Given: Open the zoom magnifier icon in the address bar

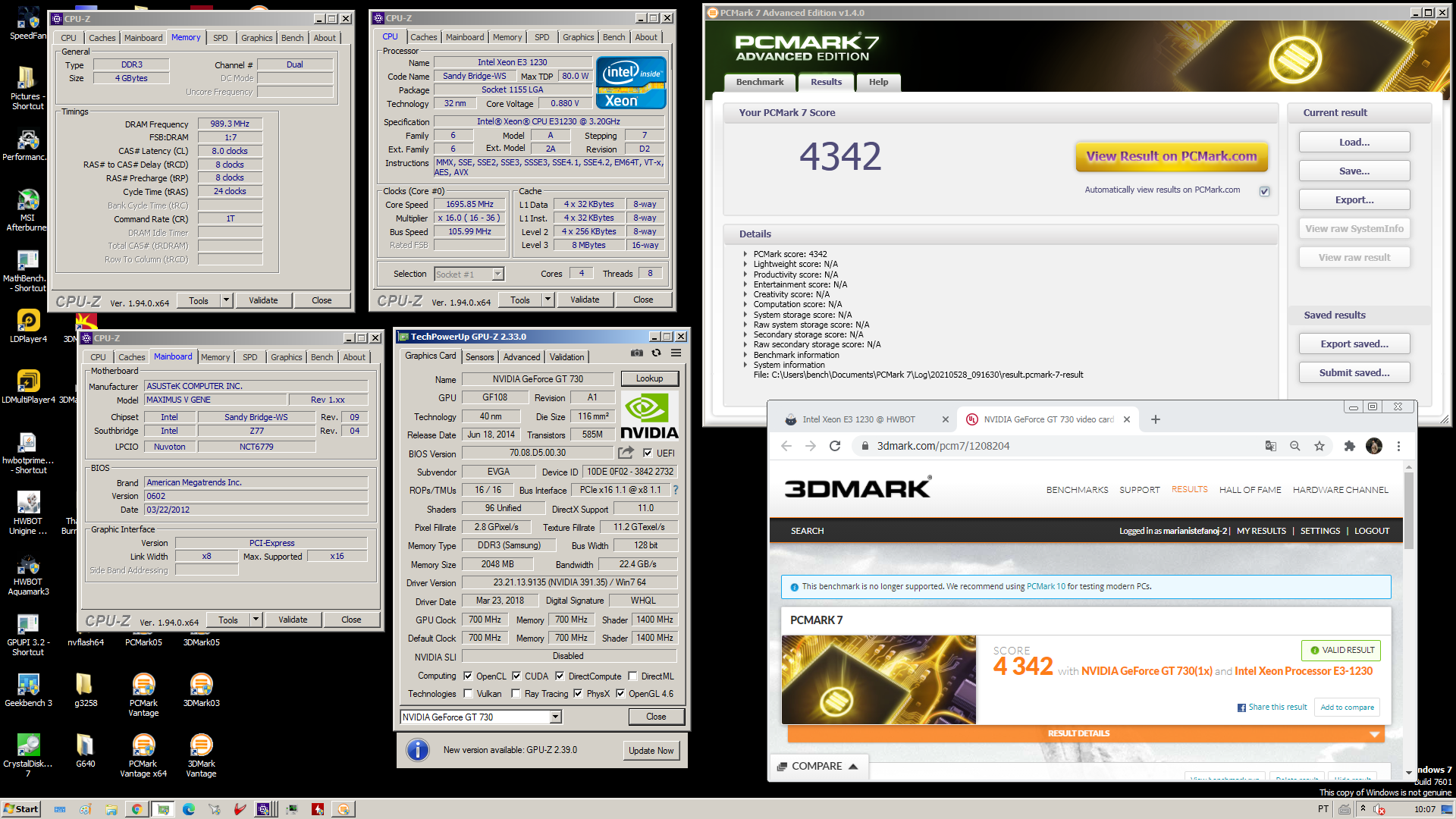Looking at the screenshot, I should (x=1295, y=446).
